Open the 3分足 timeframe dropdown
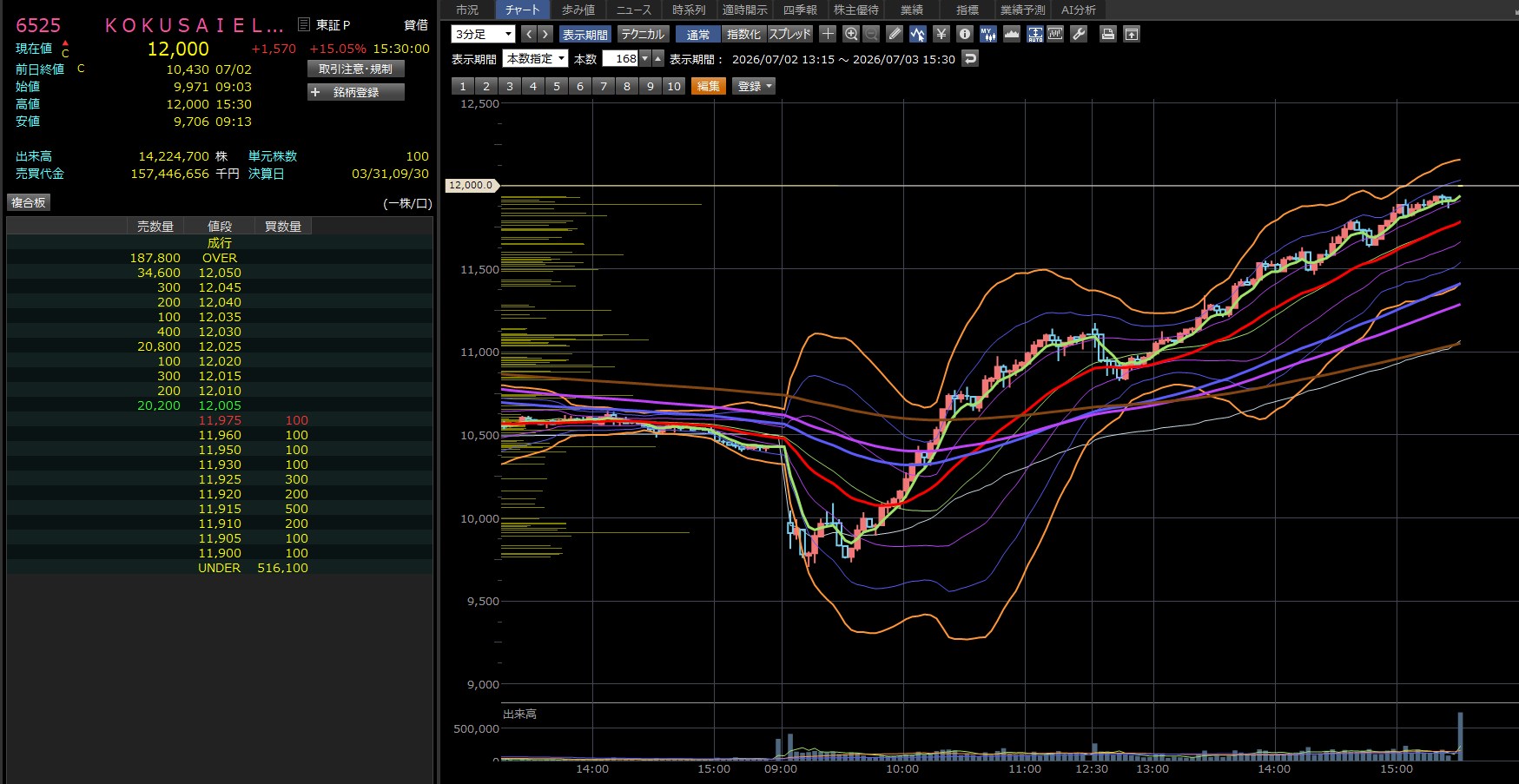Image resolution: width=1519 pixels, height=784 pixels. (484, 34)
